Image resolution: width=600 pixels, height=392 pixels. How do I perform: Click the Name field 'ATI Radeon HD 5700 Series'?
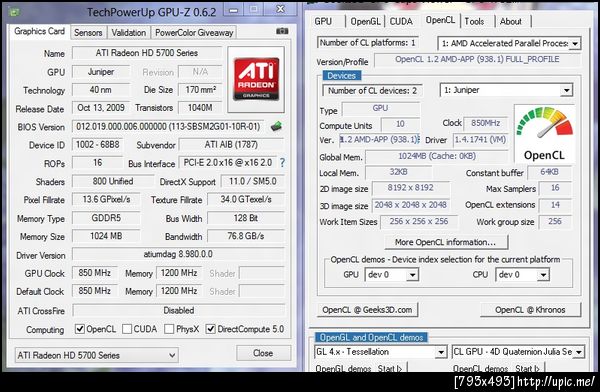point(147,53)
